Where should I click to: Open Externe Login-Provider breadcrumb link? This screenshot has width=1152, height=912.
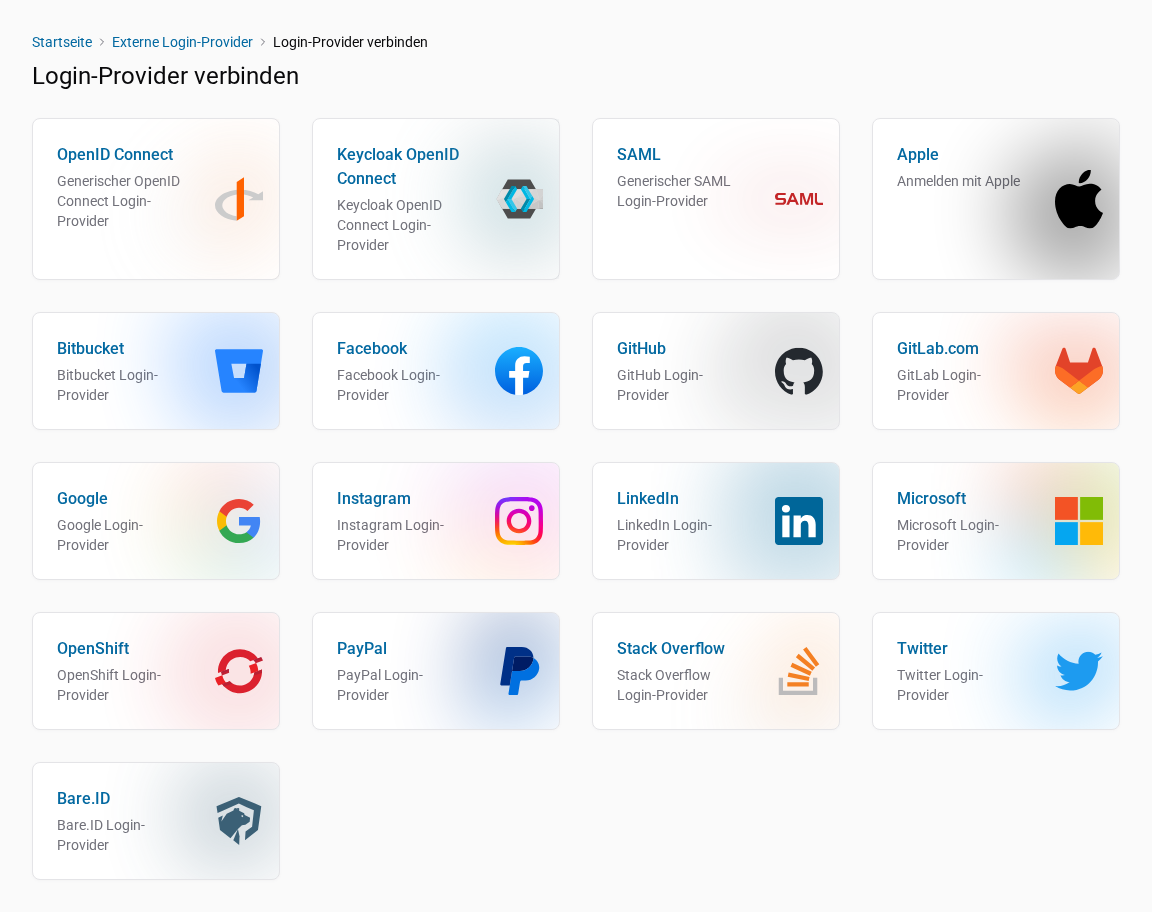pyautogui.click(x=182, y=42)
